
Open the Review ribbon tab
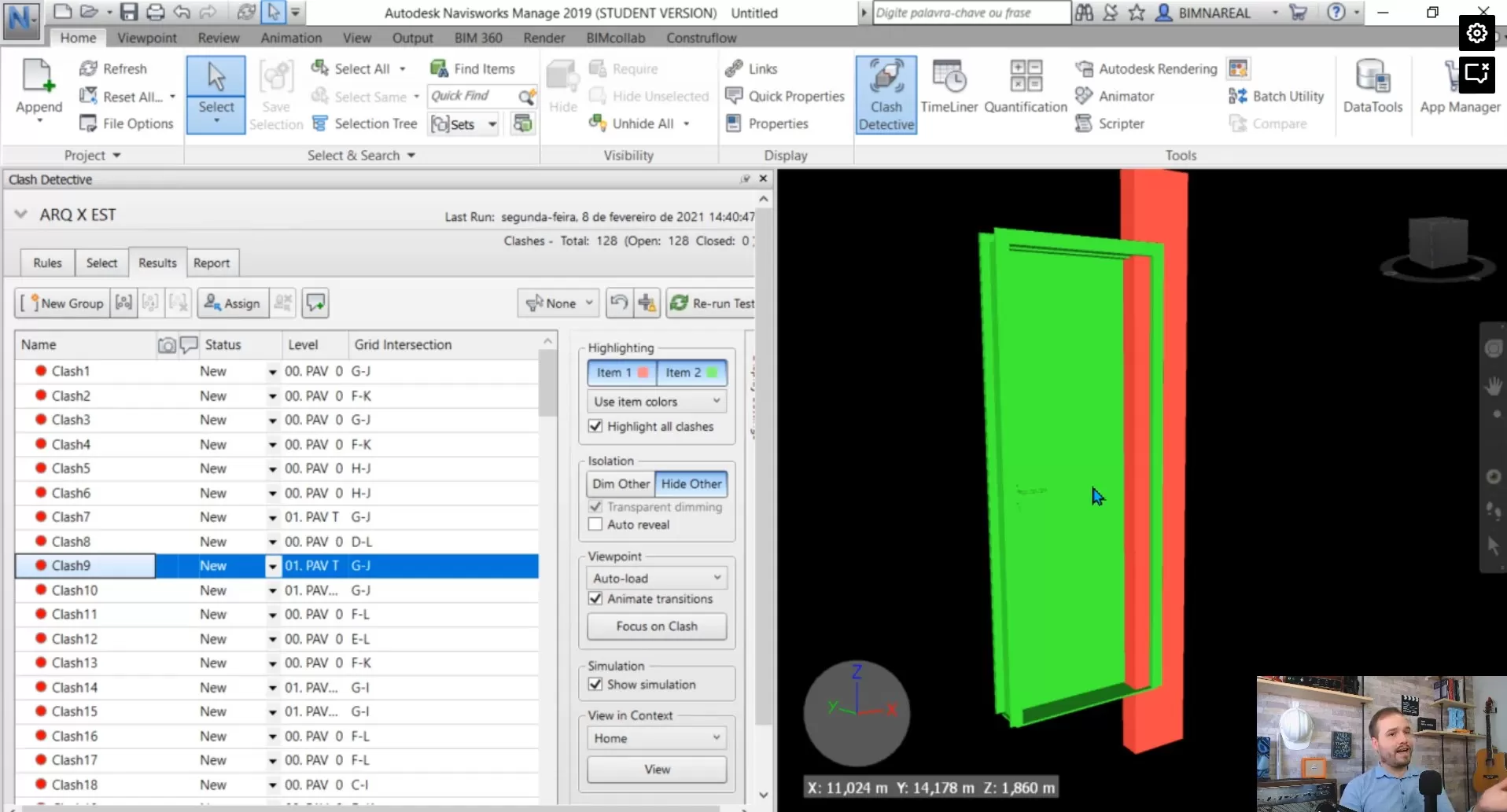(x=219, y=38)
